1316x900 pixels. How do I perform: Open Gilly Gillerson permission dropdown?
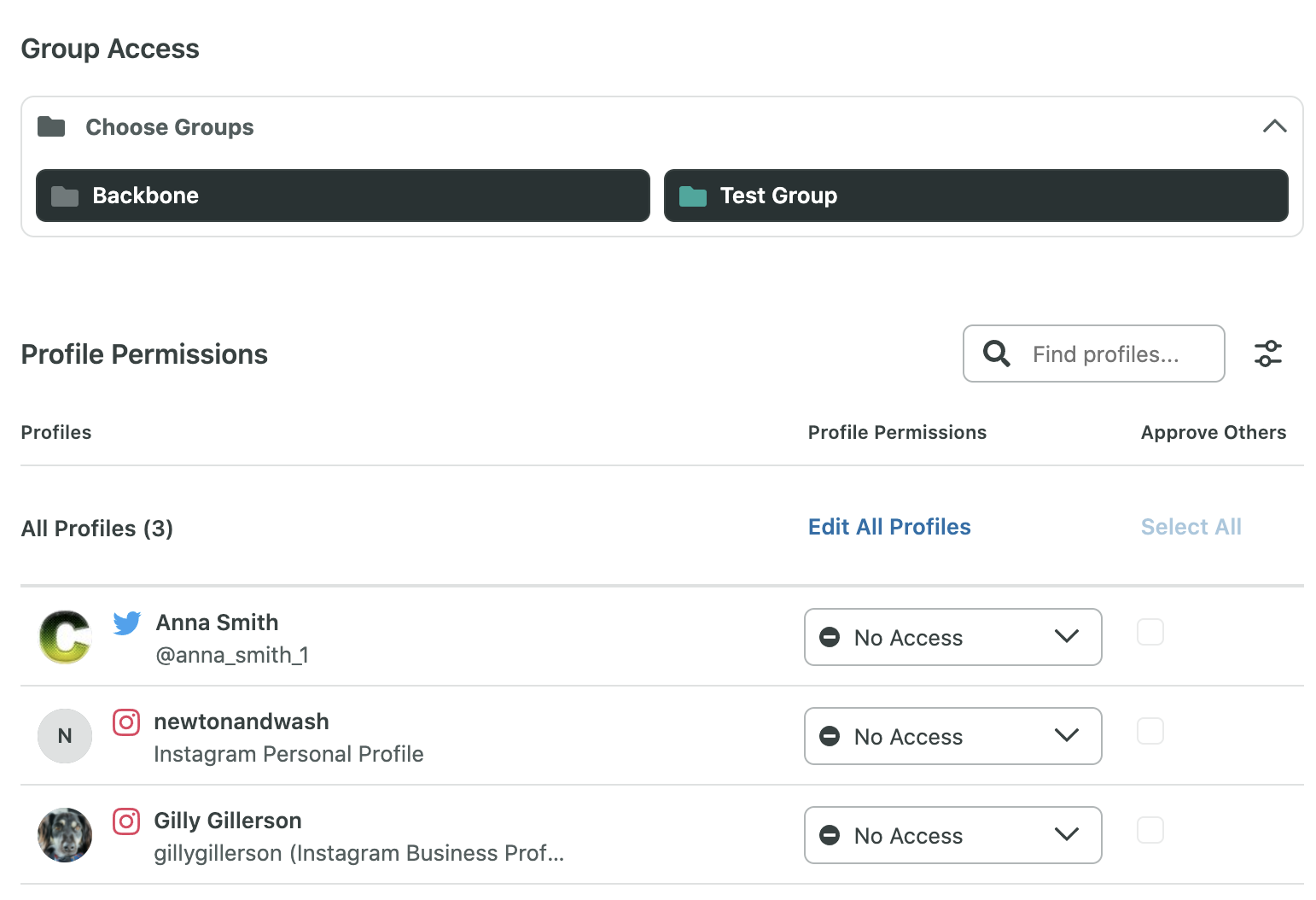953,835
